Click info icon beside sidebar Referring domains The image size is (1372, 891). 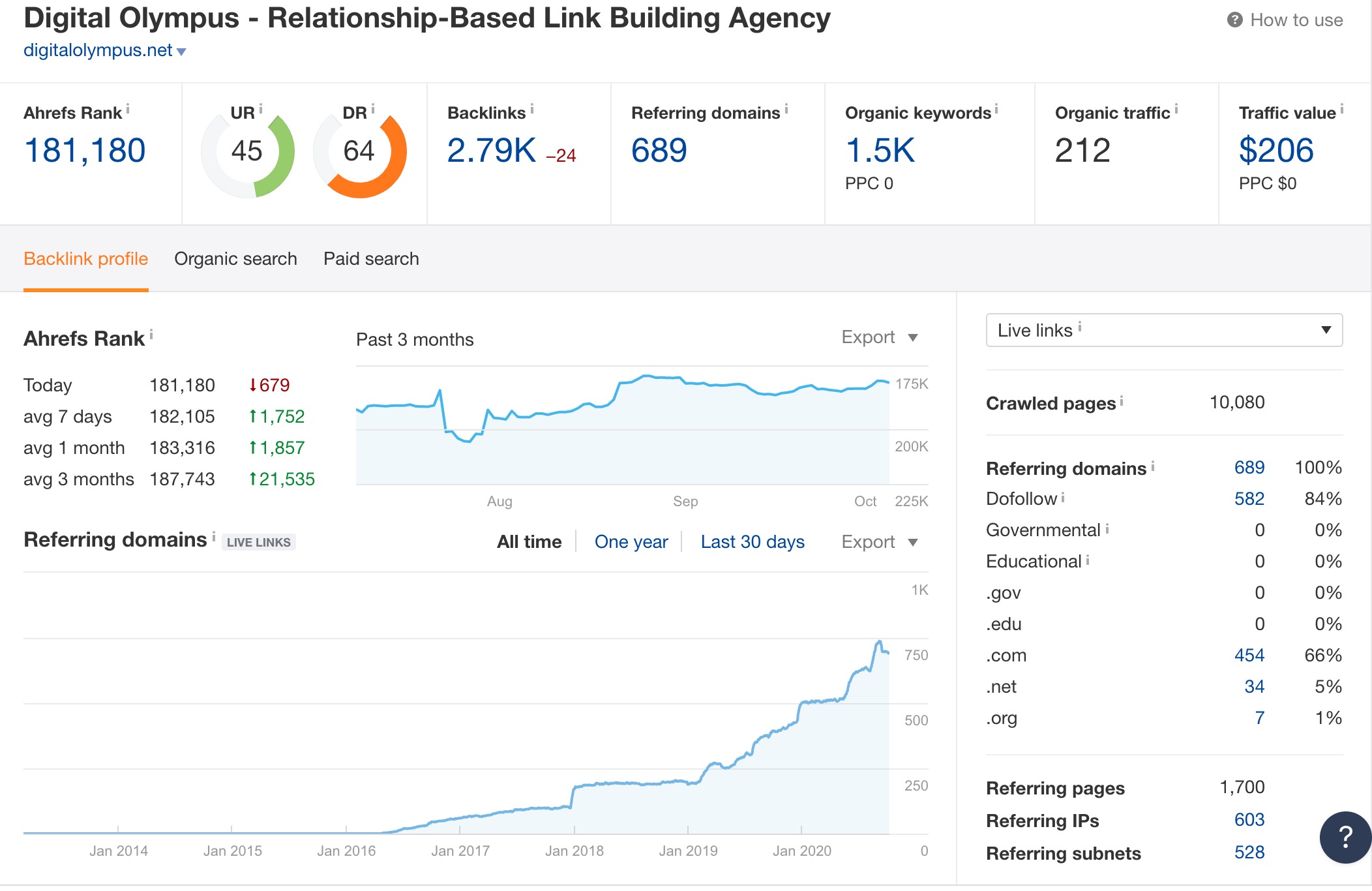[x=1153, y=466]
